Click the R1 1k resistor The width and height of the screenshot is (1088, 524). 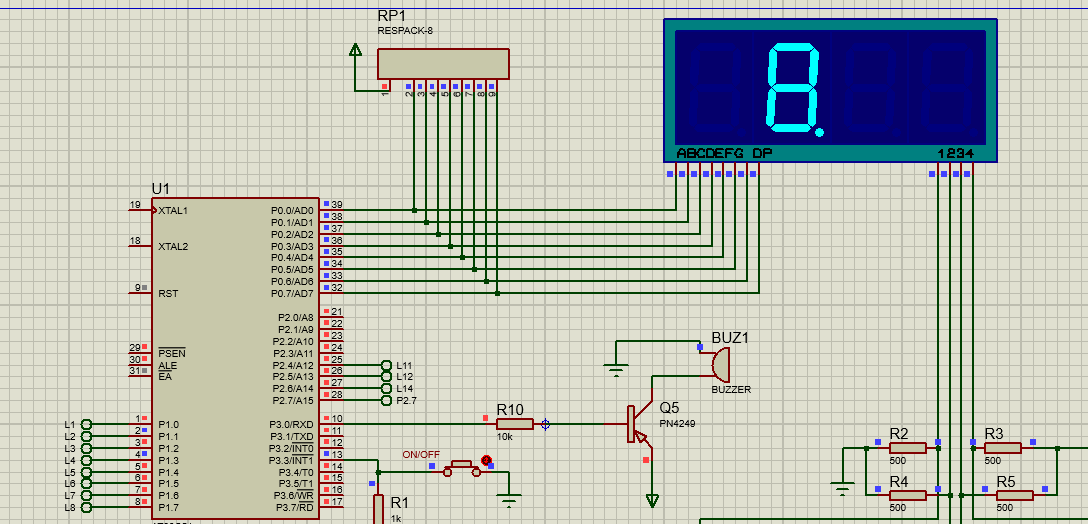pyautogui.click(x=379, y=509)
